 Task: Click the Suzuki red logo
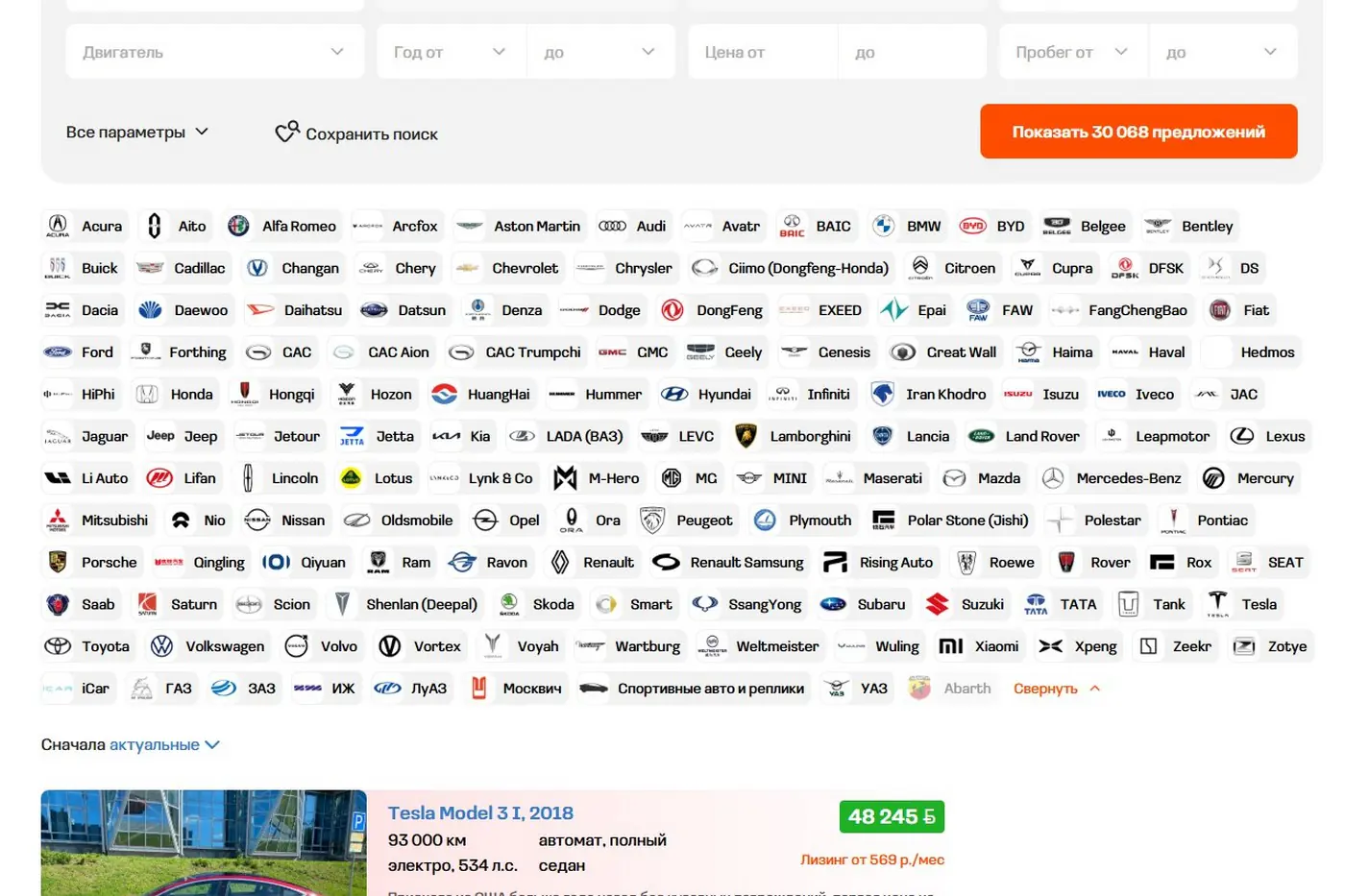(x=938, y=604)
